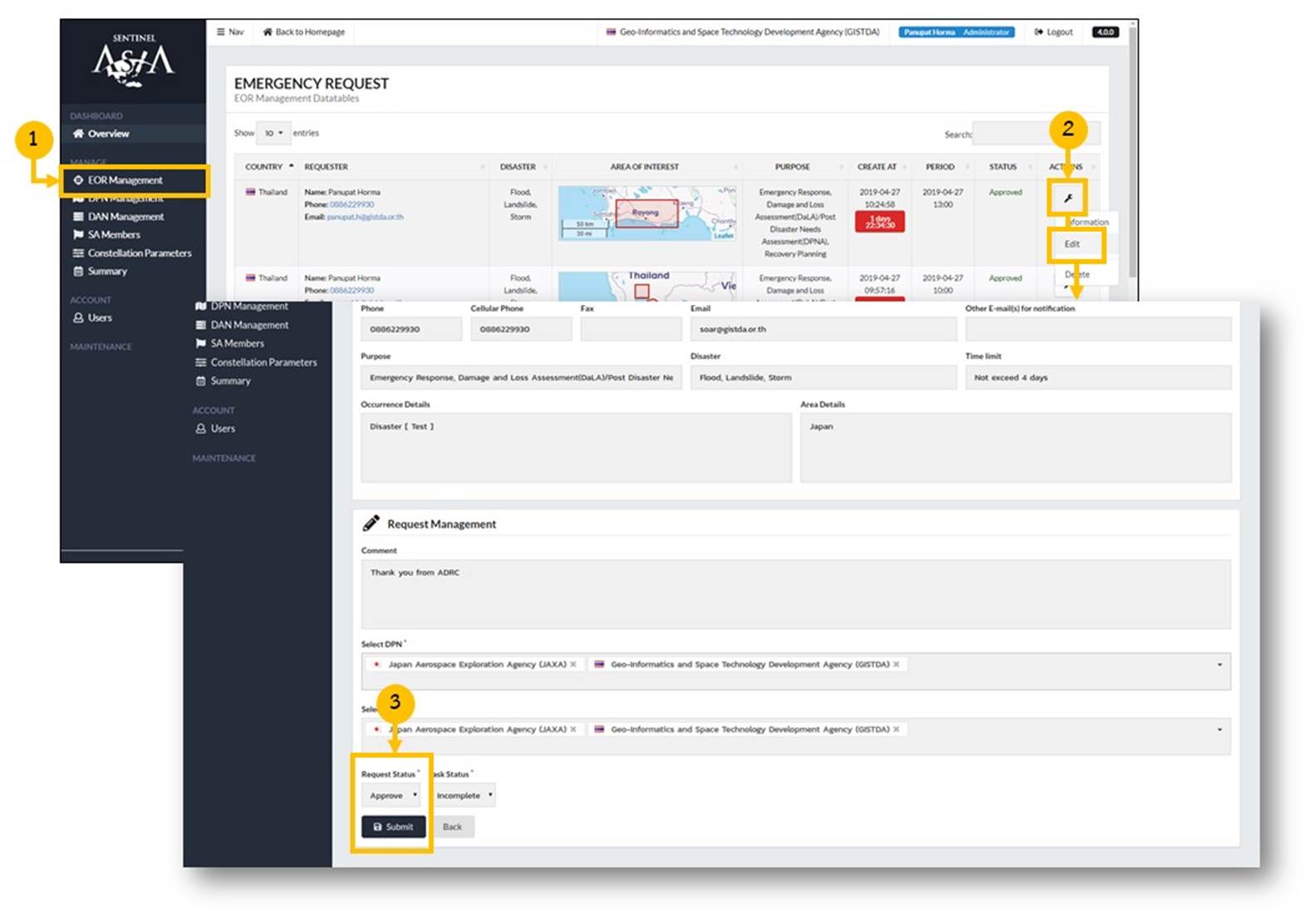Open the Request Status dropdown
The image size is (1316, 910).
[391, 795]
